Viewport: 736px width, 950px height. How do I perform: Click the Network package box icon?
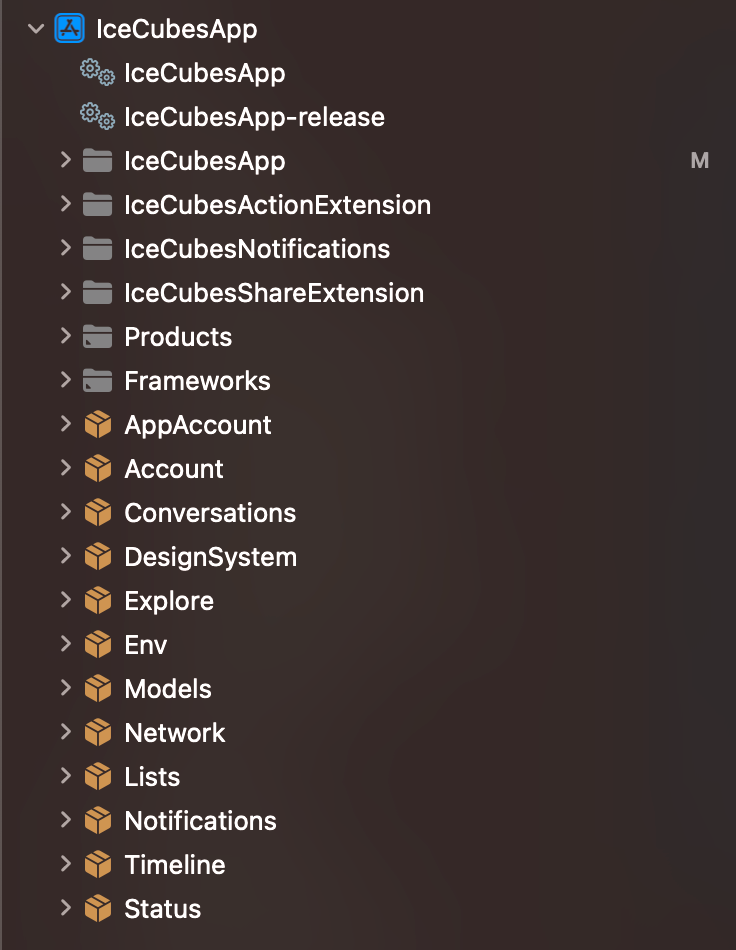[98, 733]
